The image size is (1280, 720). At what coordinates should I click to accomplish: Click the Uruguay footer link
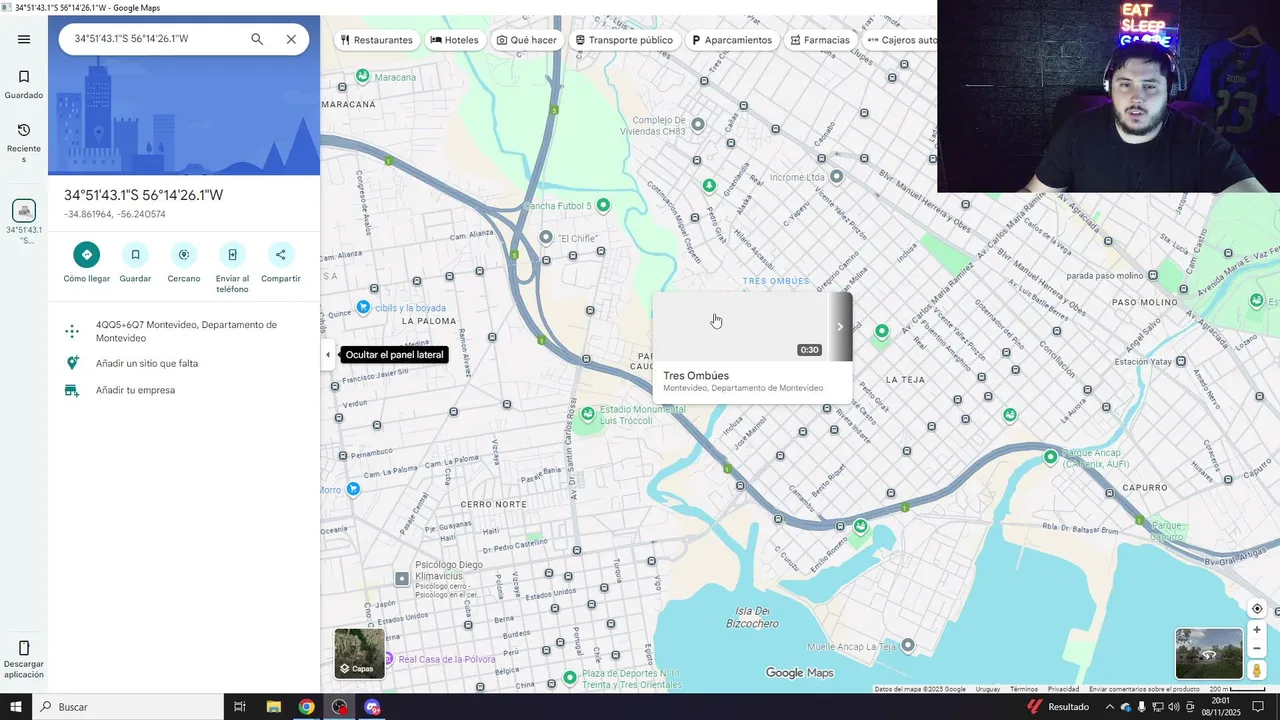pyautogui.click(x=987, y=689)
